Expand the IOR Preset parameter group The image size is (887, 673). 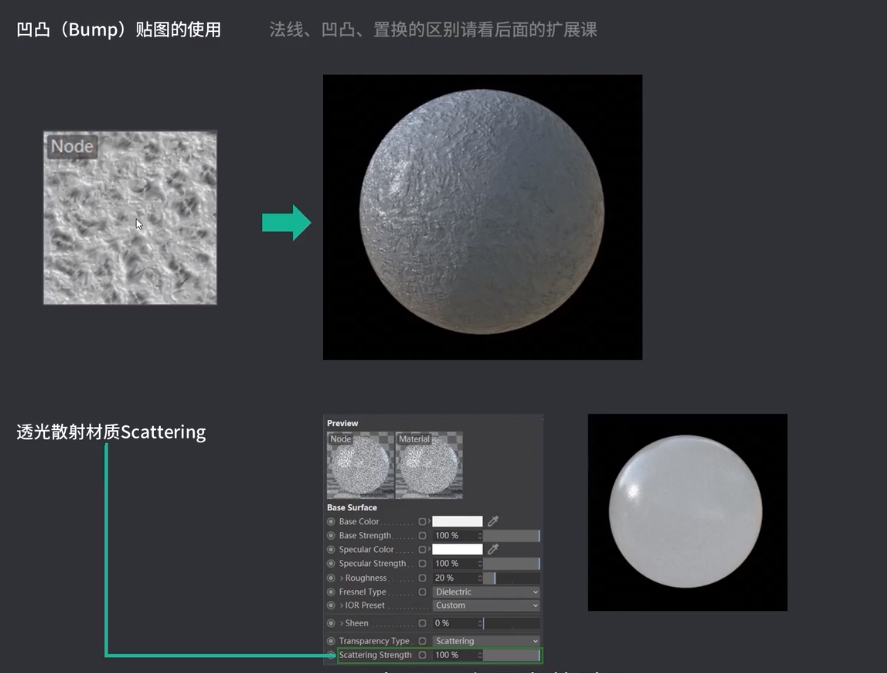342,605
